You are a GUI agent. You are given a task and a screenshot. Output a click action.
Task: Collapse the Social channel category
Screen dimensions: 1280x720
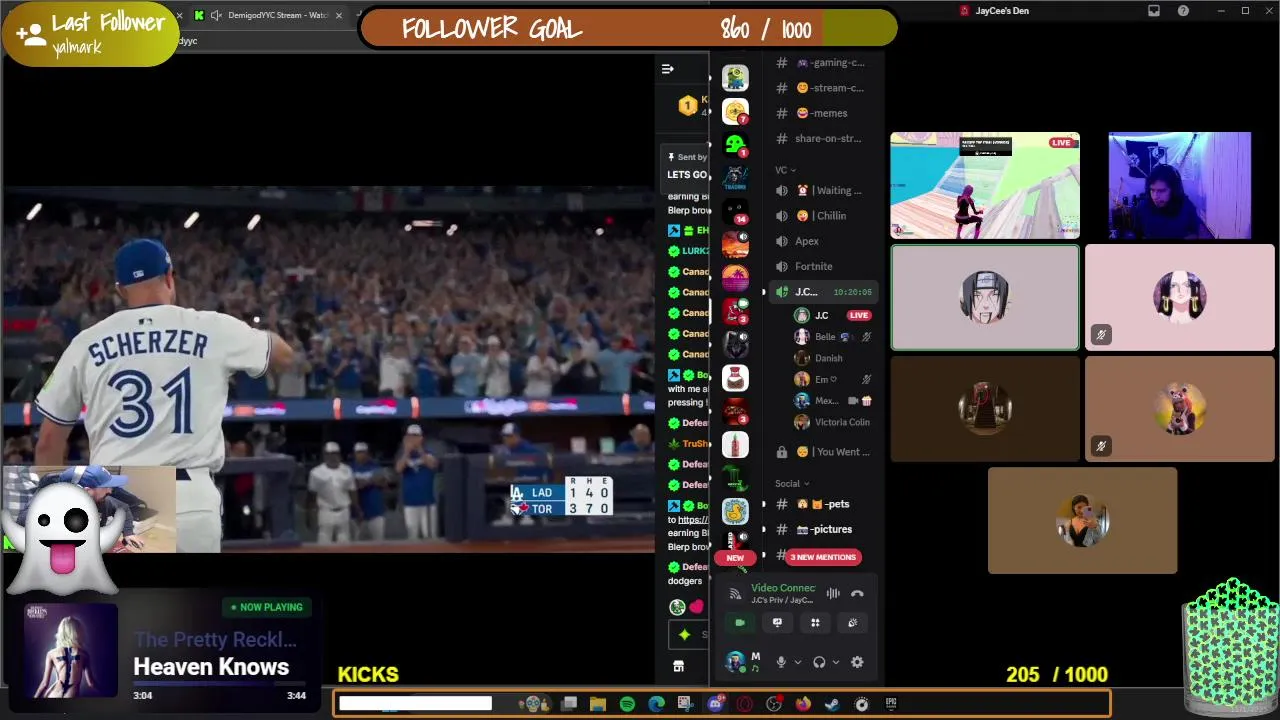point(792,484)
